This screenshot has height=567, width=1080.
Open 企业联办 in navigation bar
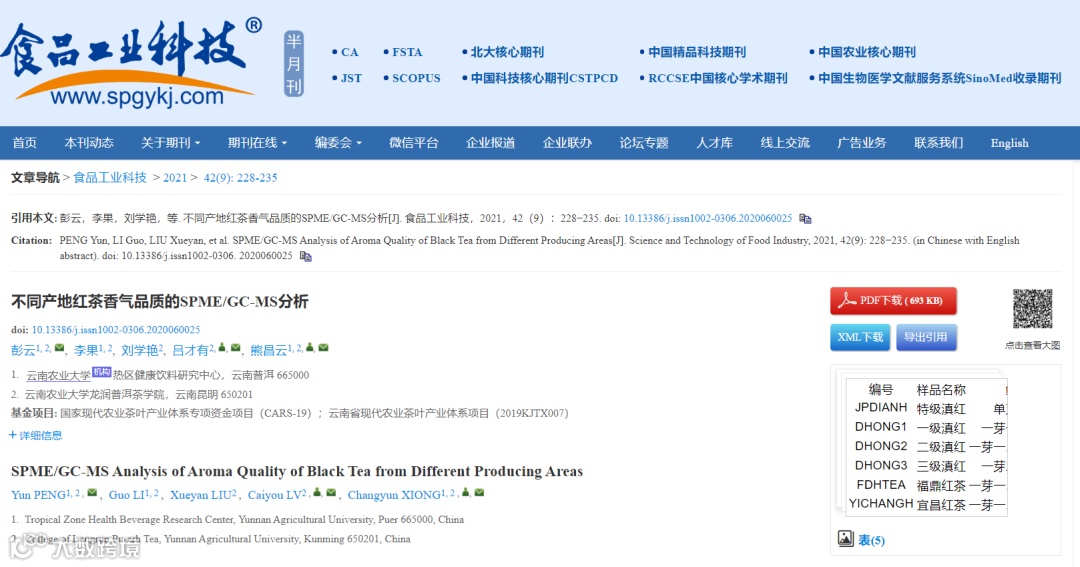coord(567,143)
